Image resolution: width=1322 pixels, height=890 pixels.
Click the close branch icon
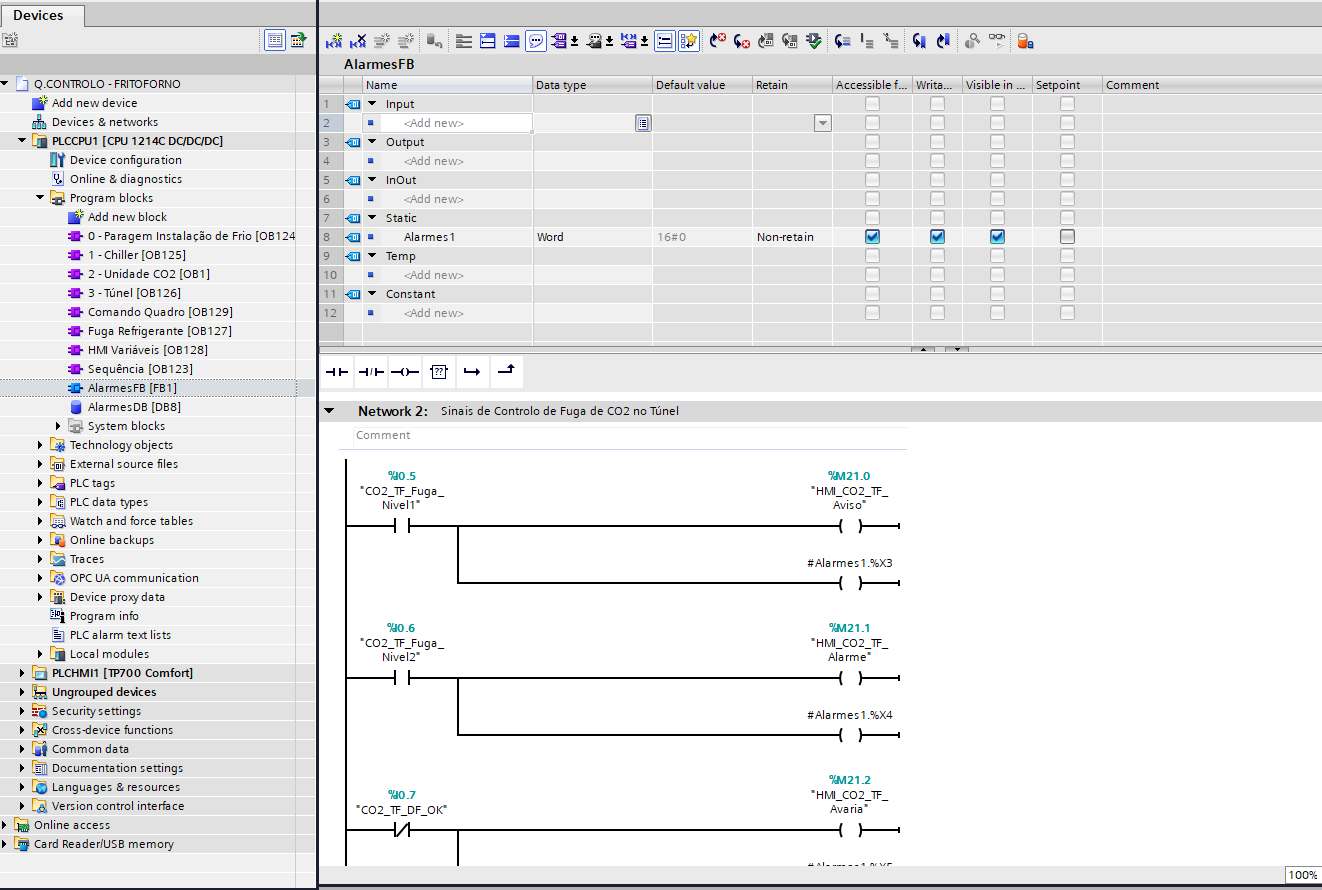(506, 372)
